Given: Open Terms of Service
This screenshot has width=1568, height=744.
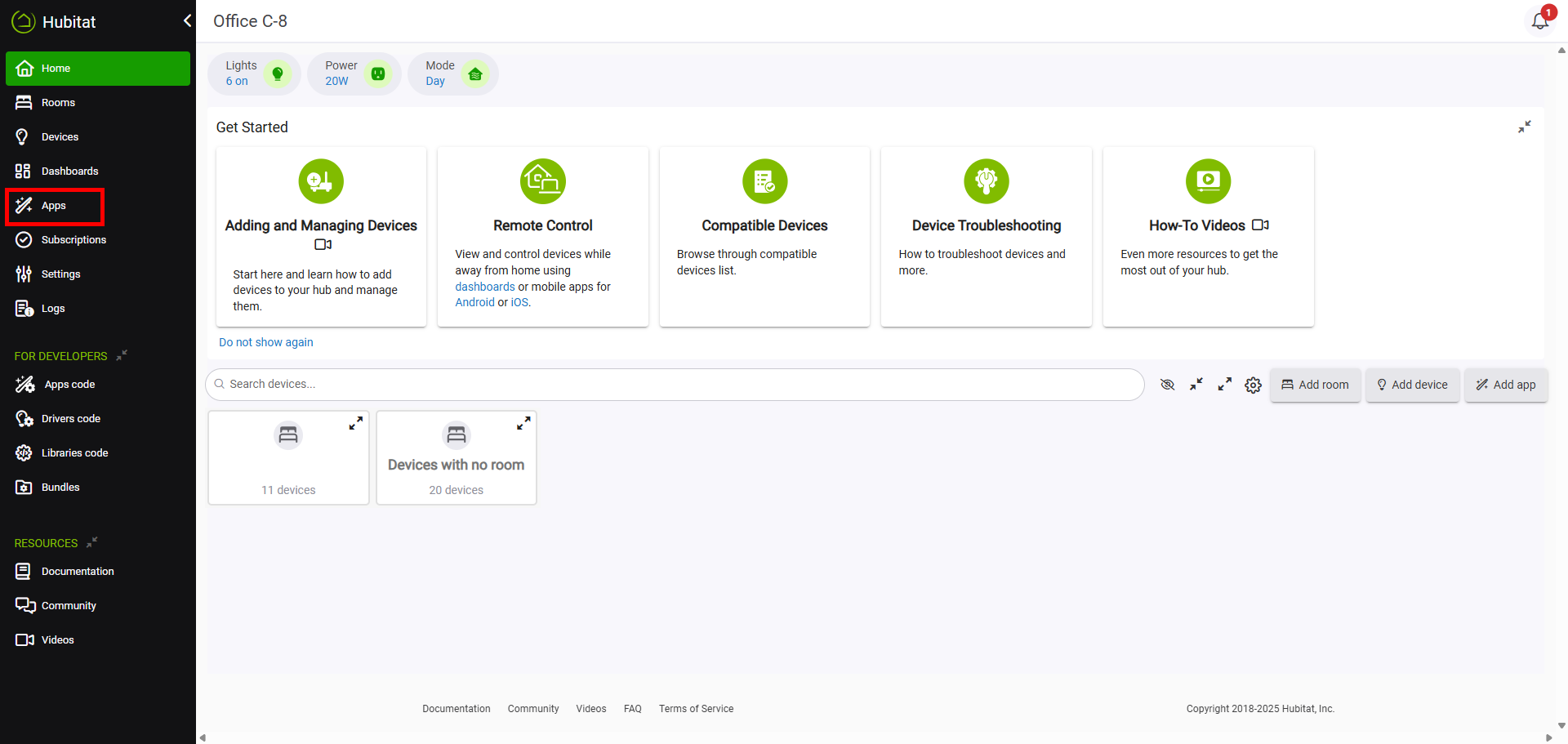Looking at the screenshot, I should point(697,709).
